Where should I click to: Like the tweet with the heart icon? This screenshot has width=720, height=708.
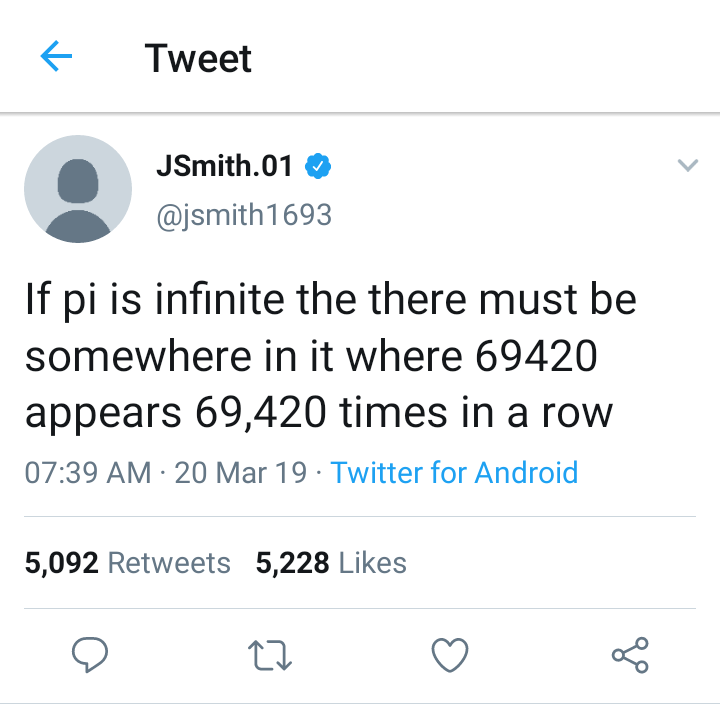pos(450,655)
